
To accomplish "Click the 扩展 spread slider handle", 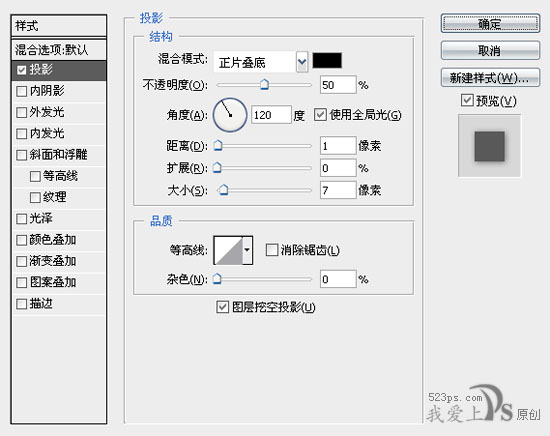I will [217, 168].
